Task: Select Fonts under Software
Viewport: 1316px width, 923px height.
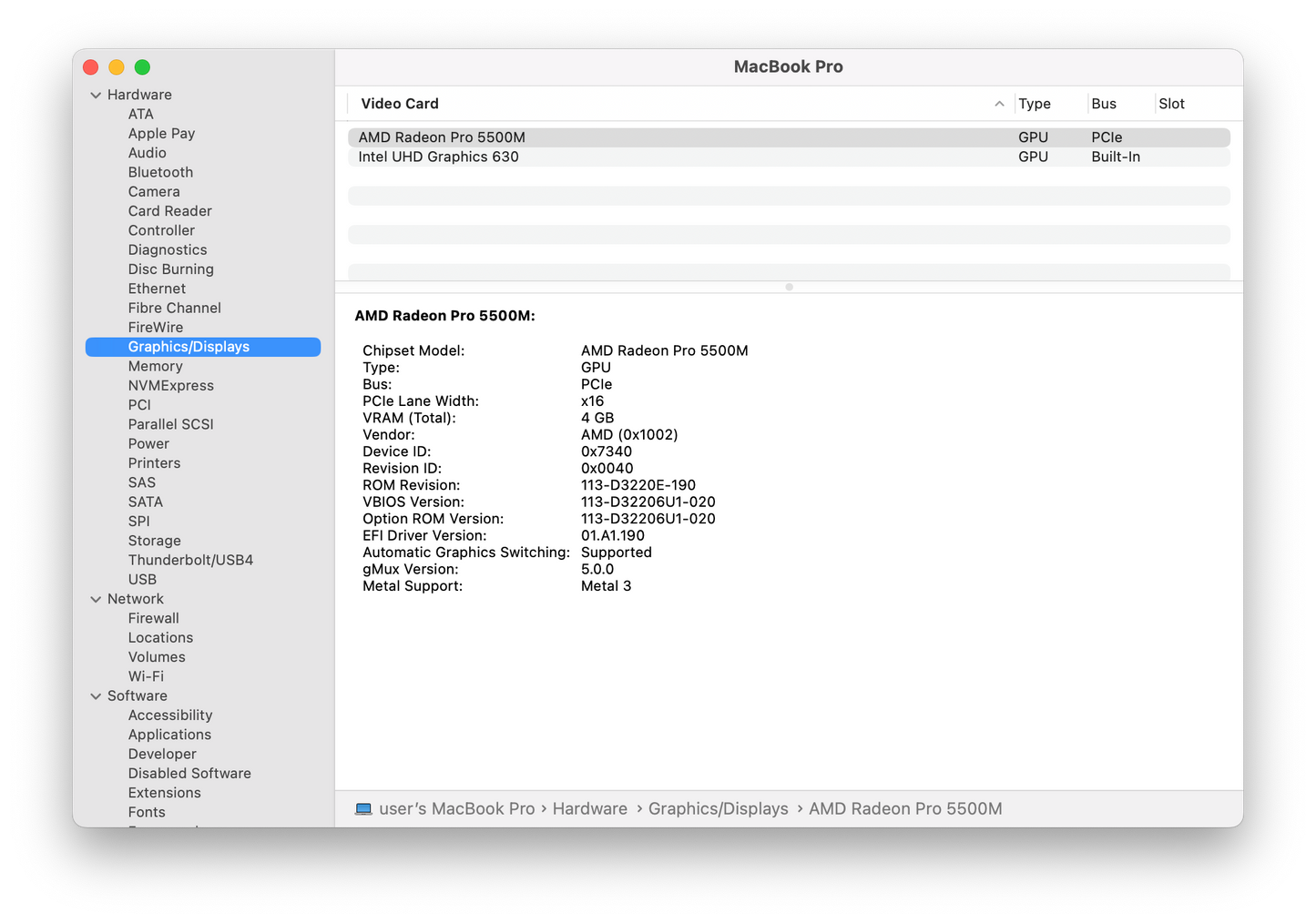Action: (147, 813)
